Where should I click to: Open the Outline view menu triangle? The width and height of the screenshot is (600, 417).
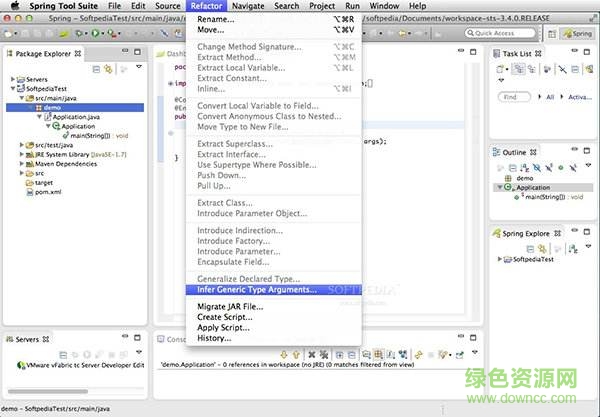[x=588, y=165]
